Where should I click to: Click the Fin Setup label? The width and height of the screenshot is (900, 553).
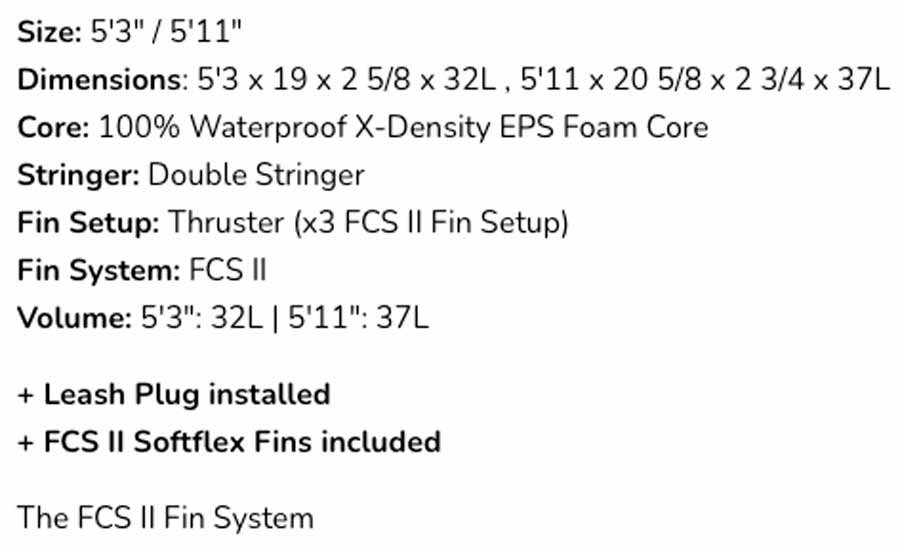pyautogui.click(x=88, y=223)
